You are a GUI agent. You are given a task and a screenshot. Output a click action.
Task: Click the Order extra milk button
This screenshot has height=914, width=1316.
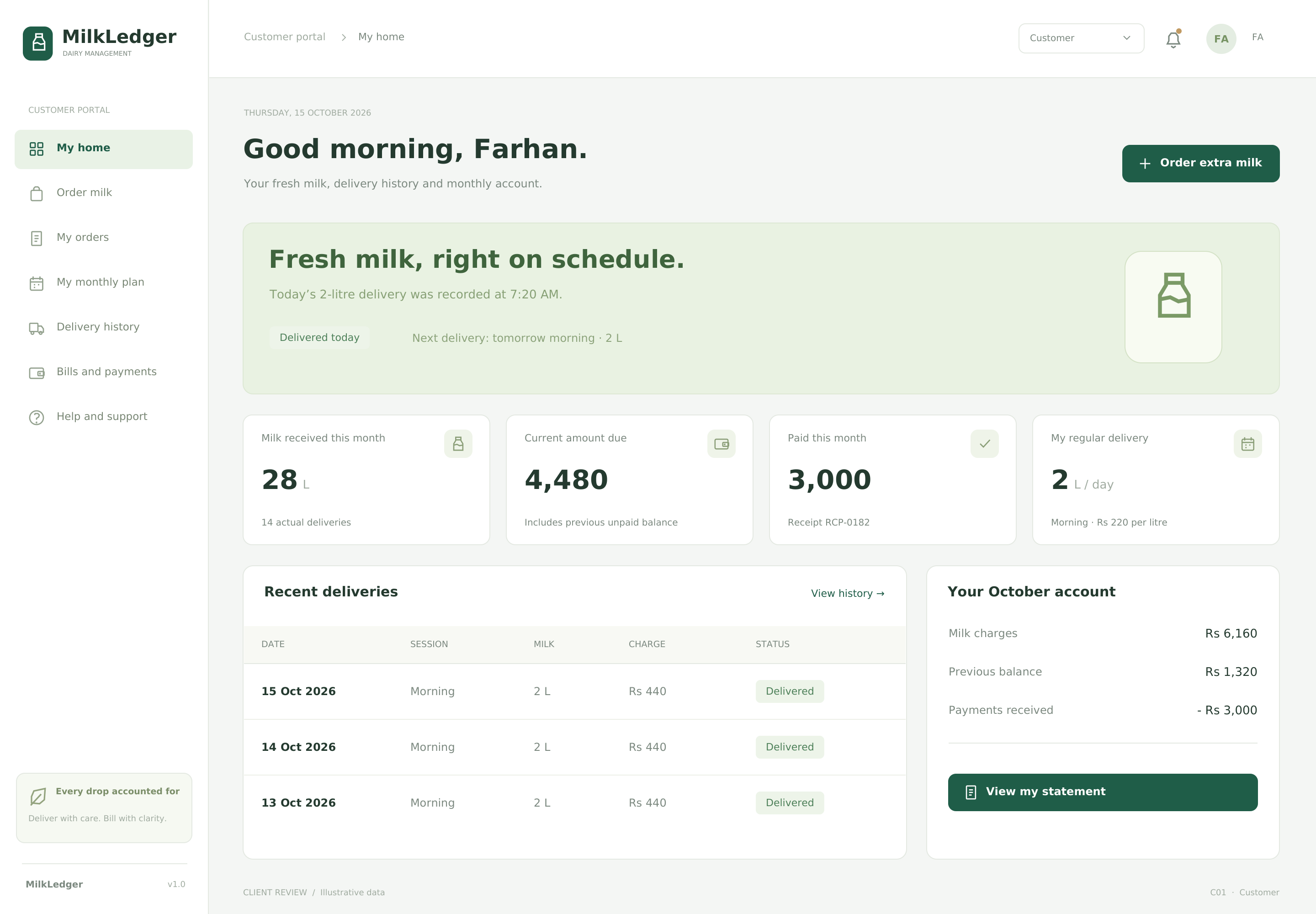coord(1200,163)
